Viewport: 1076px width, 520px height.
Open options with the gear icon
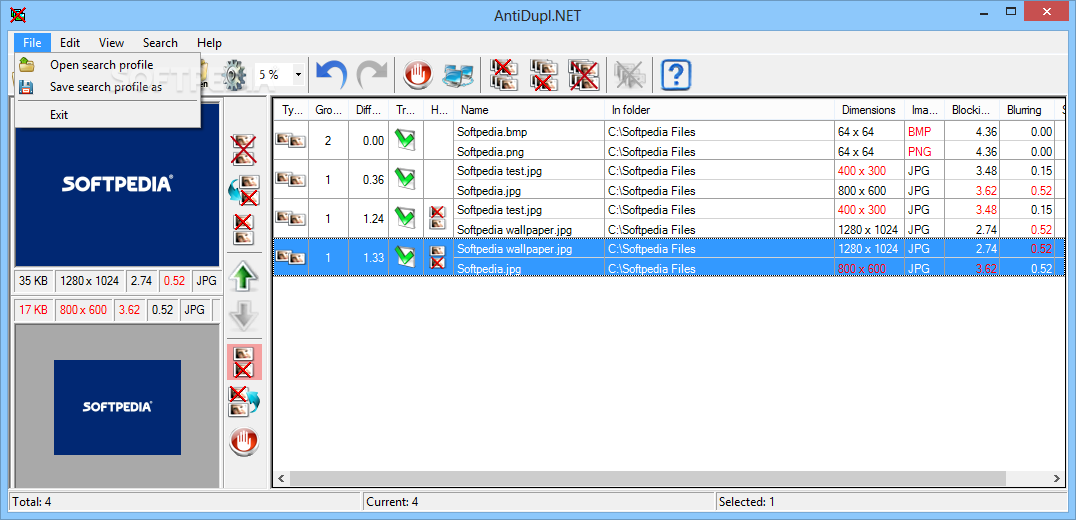[234, 74]
